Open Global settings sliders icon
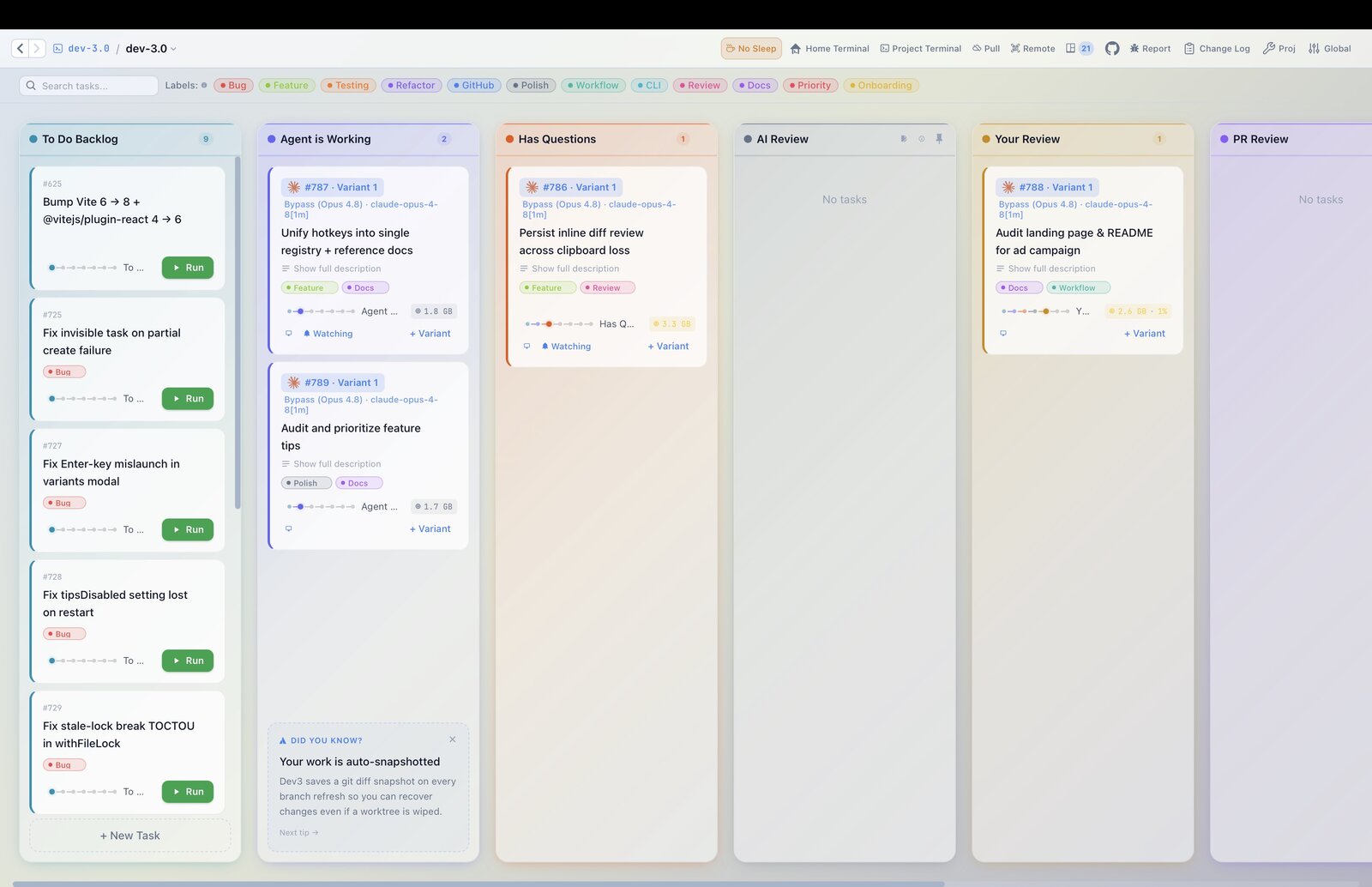This screenshot has width=1372, height=887. pos(1329,49)
